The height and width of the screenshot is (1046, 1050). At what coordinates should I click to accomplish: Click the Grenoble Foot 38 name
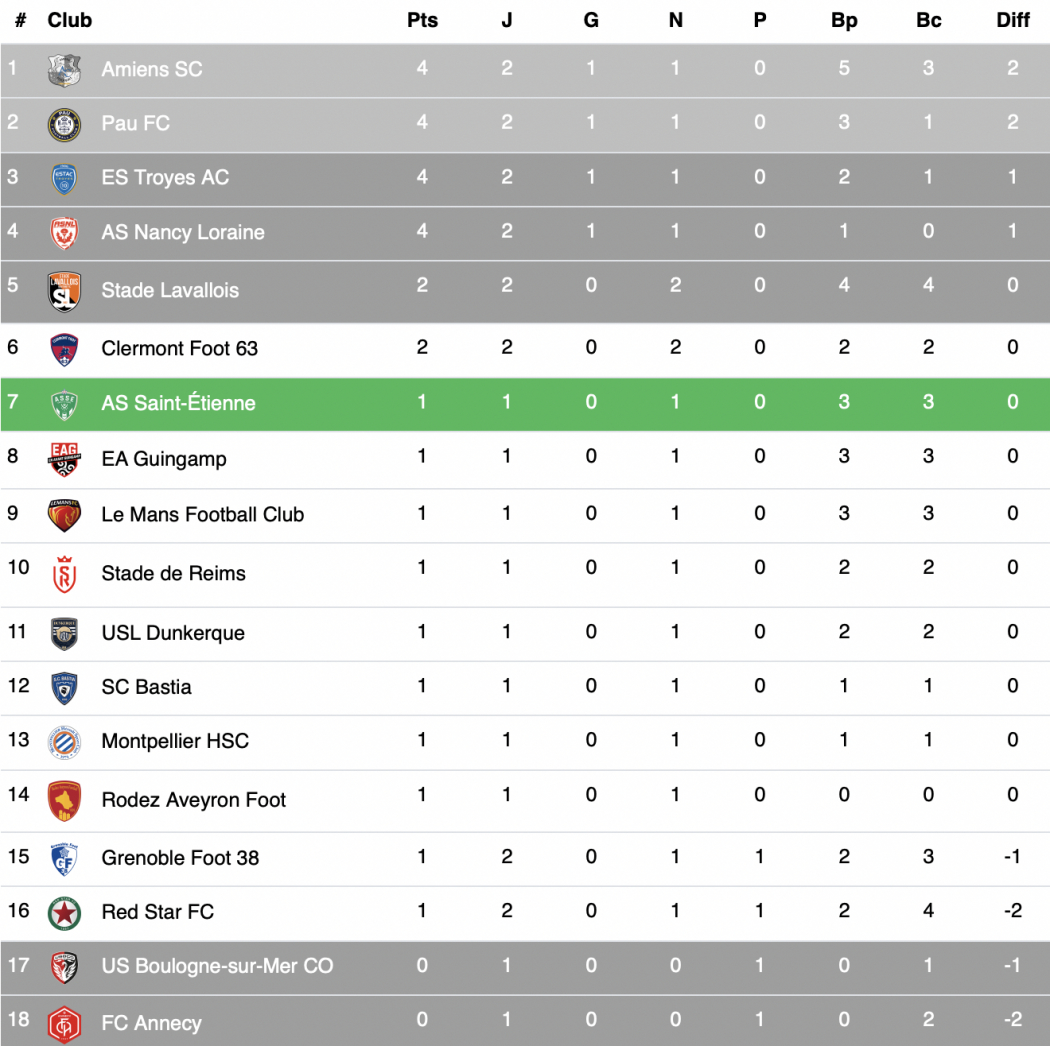coord(180,858)
